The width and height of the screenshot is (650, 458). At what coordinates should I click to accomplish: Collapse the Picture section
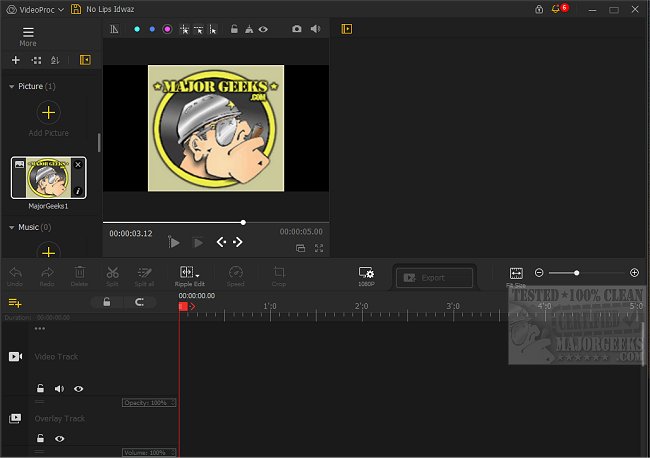(12, 87)
